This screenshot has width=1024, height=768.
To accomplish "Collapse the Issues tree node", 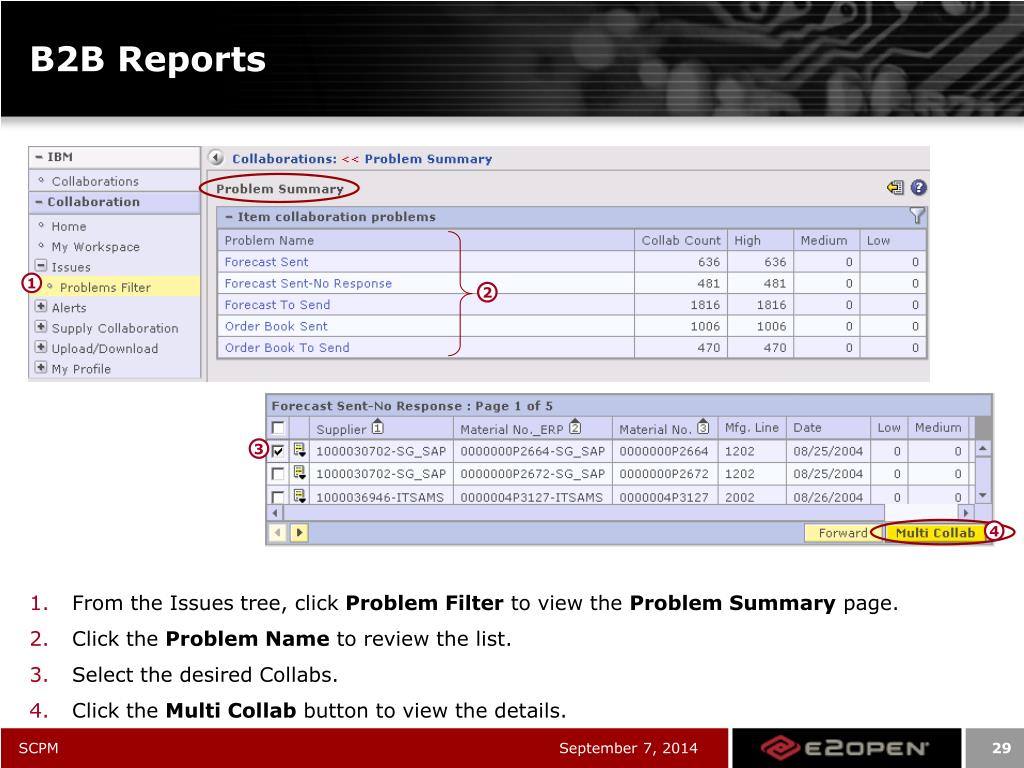I will click(40, 266).
